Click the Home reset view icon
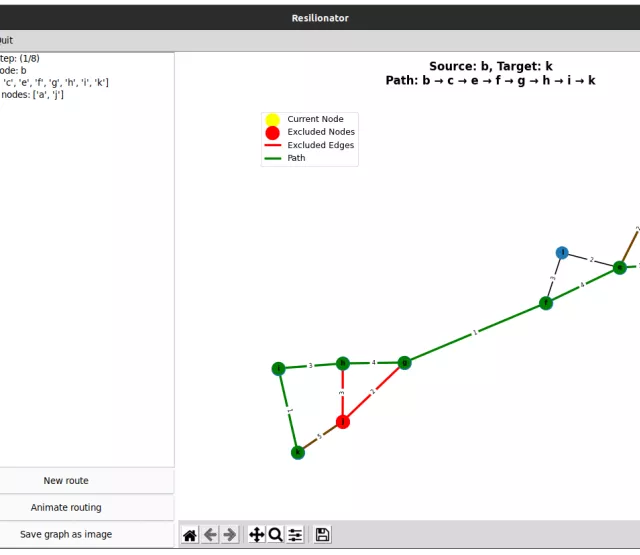 tap(190, 535)
